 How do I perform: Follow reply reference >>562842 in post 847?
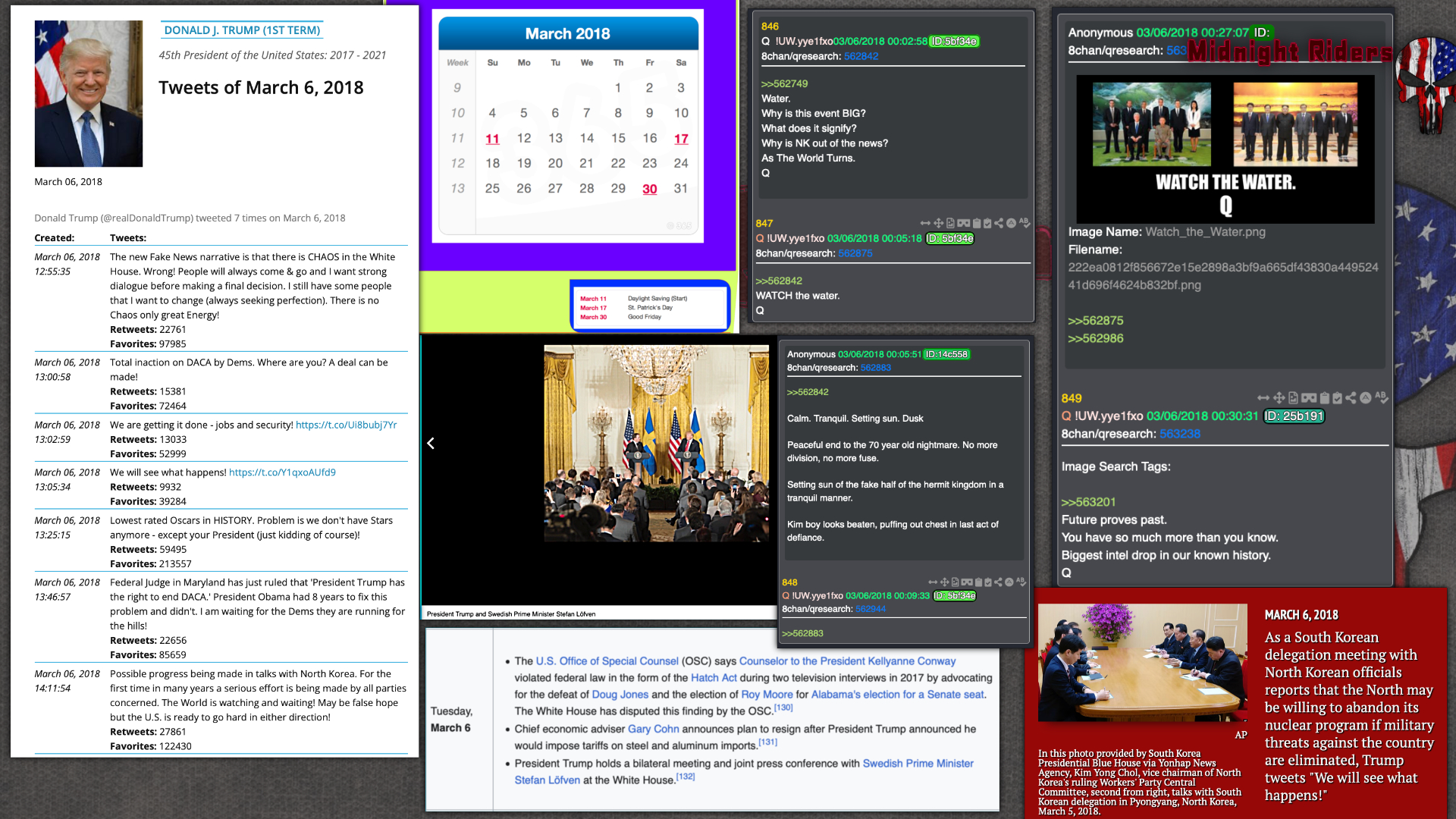pyautogui.click(x=779, y=281)
